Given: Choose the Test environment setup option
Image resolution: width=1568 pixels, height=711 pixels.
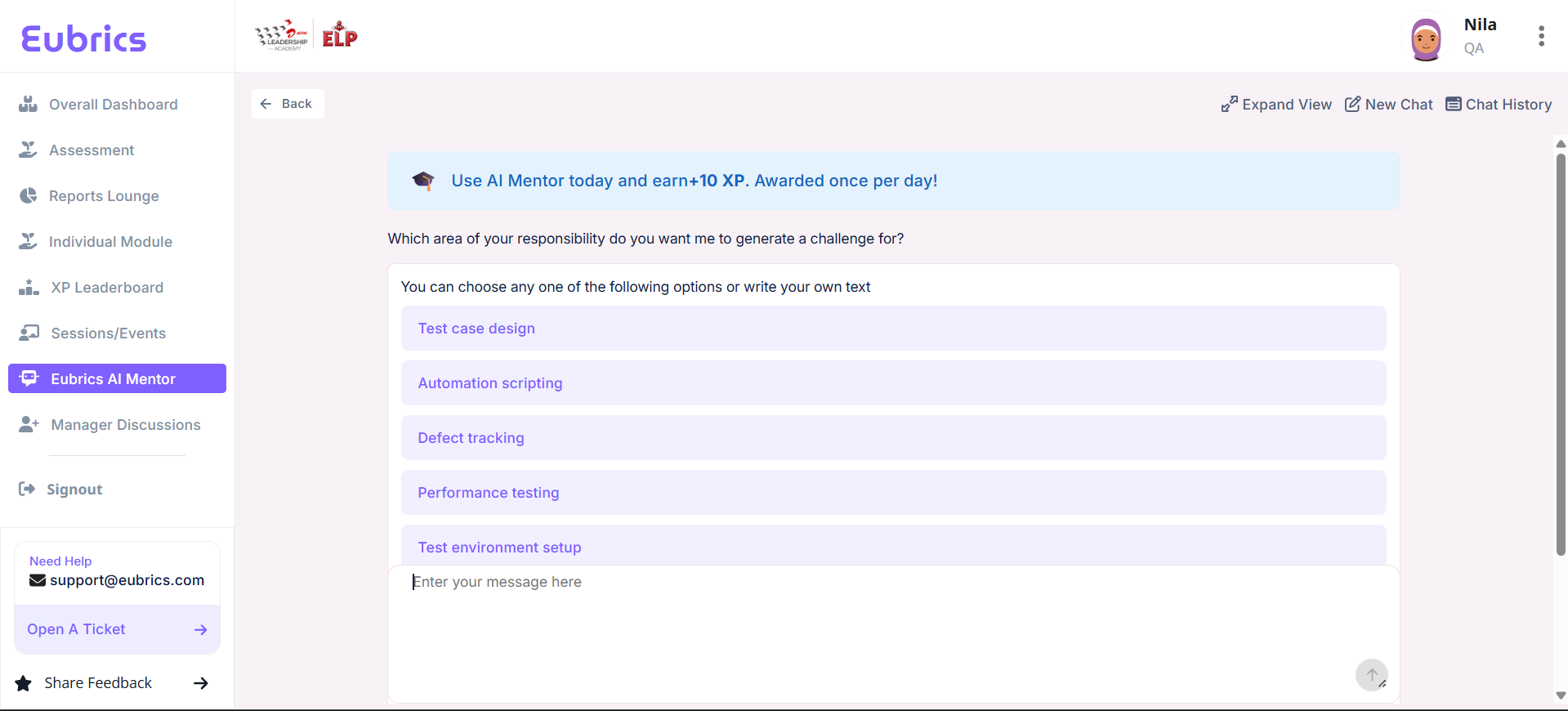Looking at the screenshot, I should (893, 545).
